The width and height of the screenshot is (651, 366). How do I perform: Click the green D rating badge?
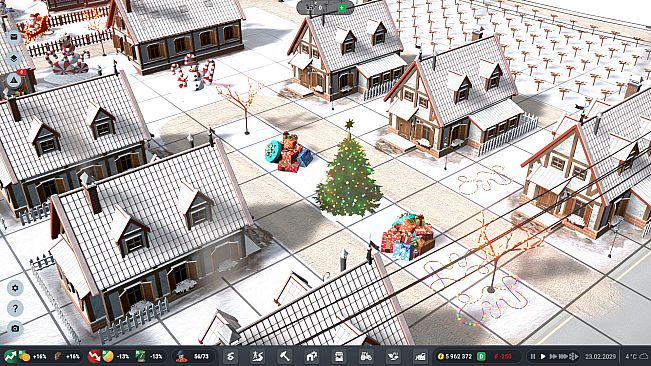coord(481,356)
